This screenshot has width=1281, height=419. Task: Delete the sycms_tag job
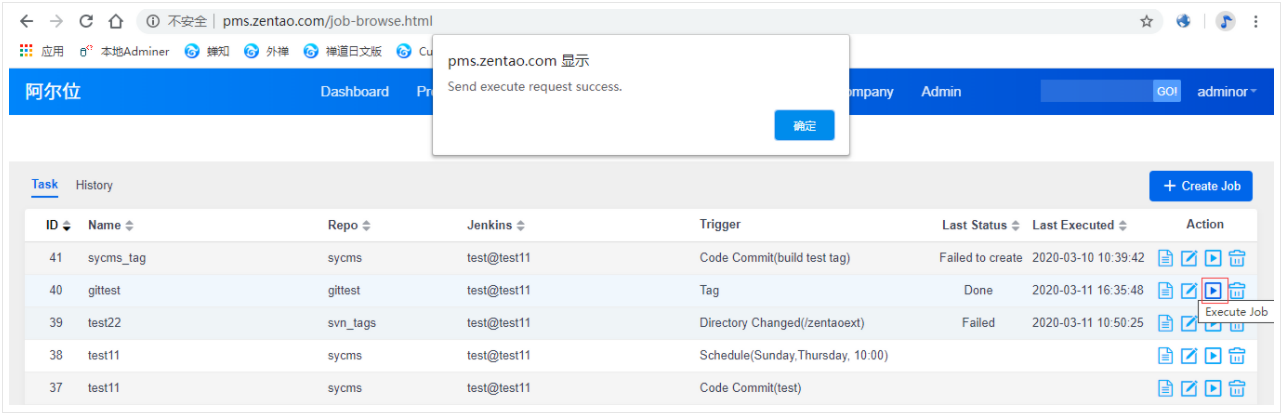click(x=1237, y=258)
